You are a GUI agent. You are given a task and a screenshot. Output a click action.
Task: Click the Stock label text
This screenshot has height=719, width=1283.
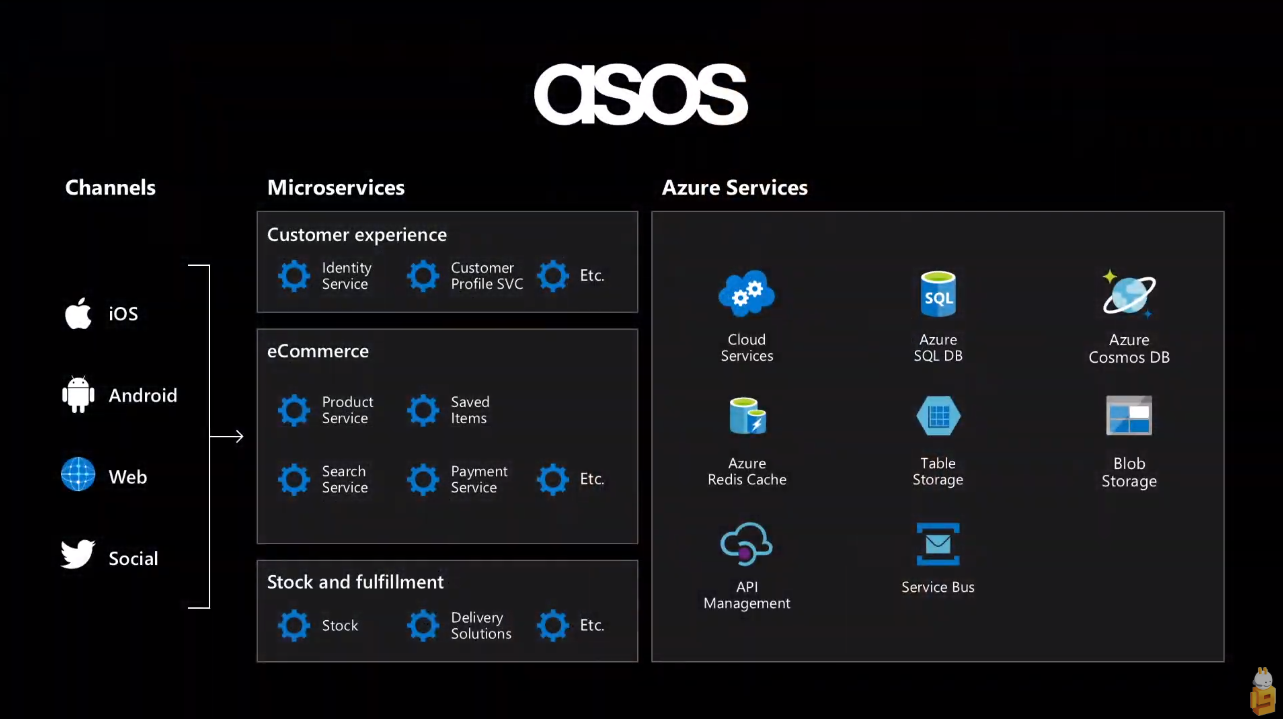click(340, 626)
